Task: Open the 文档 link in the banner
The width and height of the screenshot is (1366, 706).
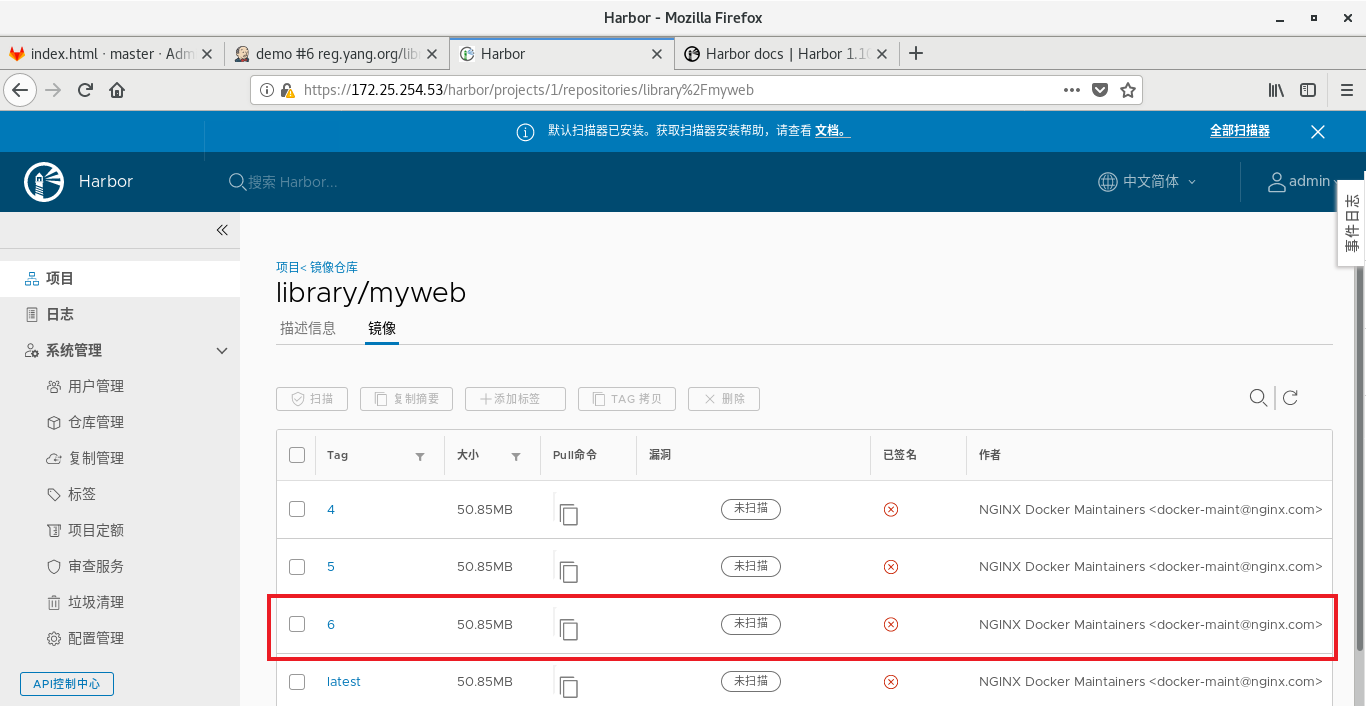Action: click(832, 131)
